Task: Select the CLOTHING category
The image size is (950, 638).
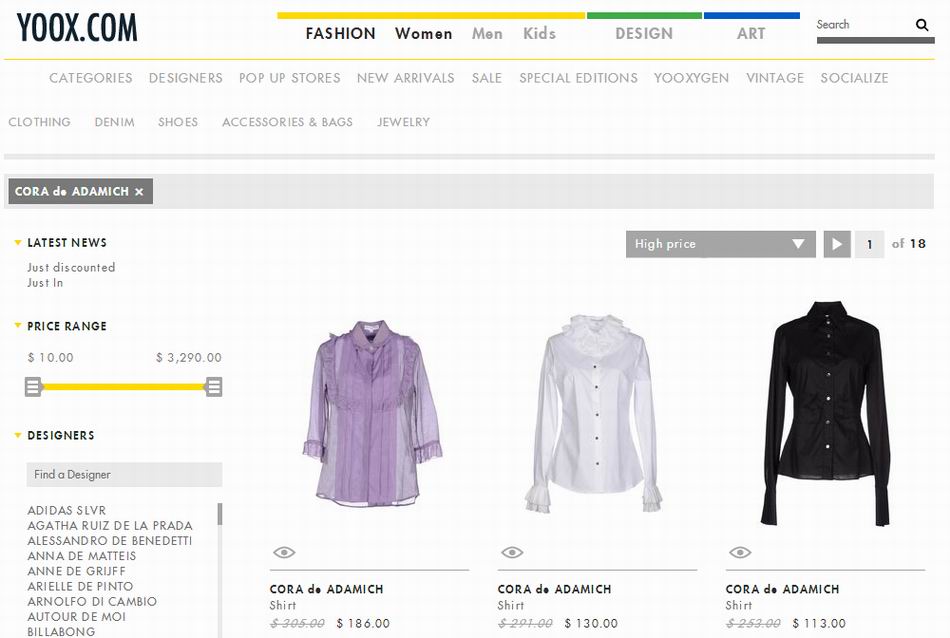Action: pyautogui.click(x=39, y=122)
